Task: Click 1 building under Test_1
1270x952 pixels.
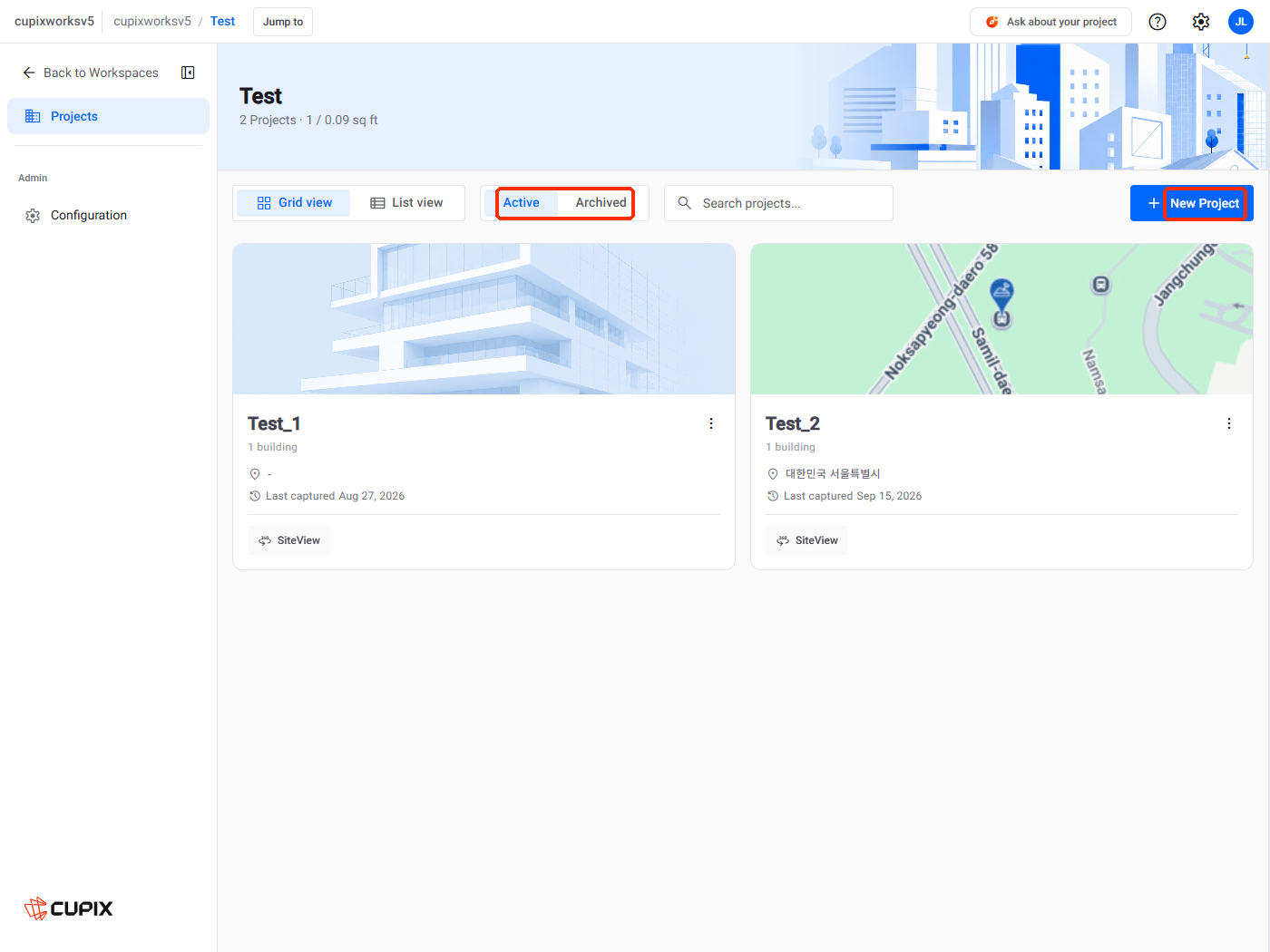Action: (x=272, y=447)
